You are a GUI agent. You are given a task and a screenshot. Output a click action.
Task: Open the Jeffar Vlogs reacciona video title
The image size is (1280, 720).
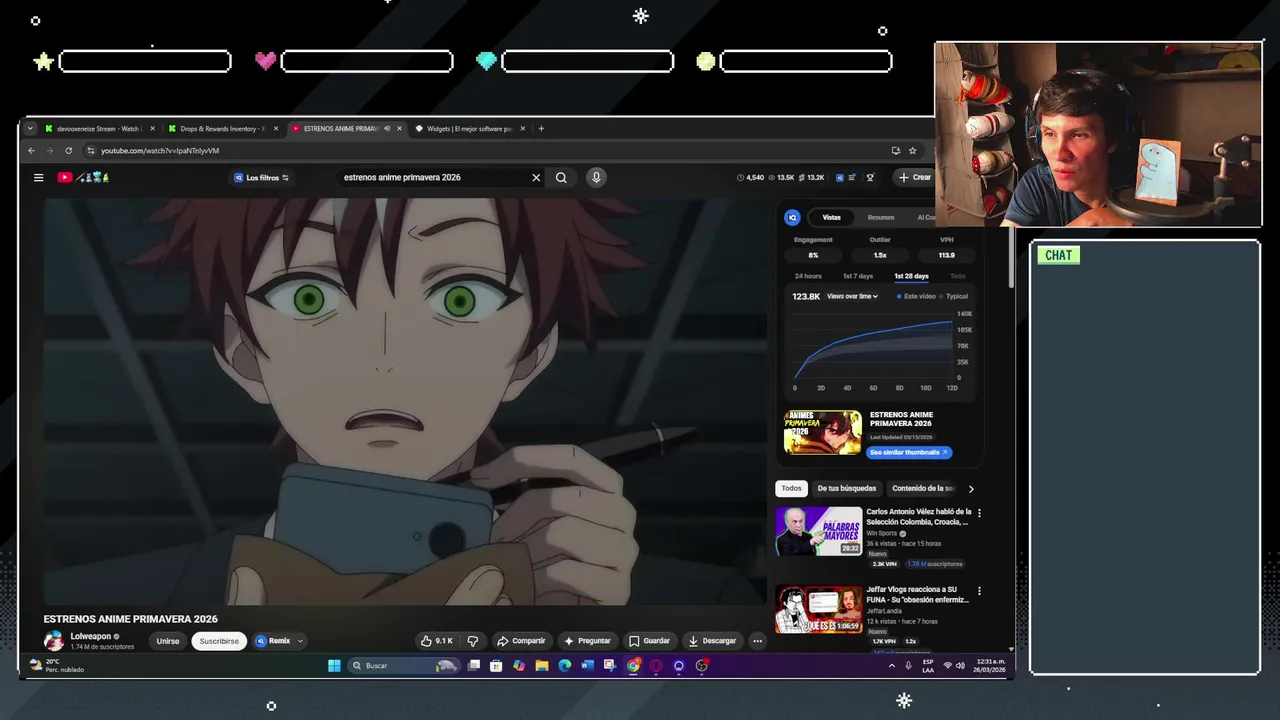[x=917, y=595]
